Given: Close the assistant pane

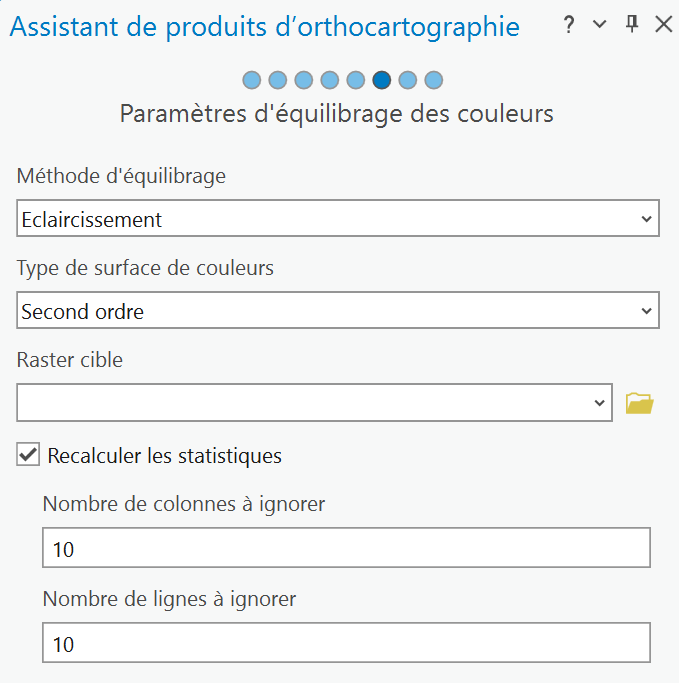Looking at the screenshot, I should [x=663, y=25].
